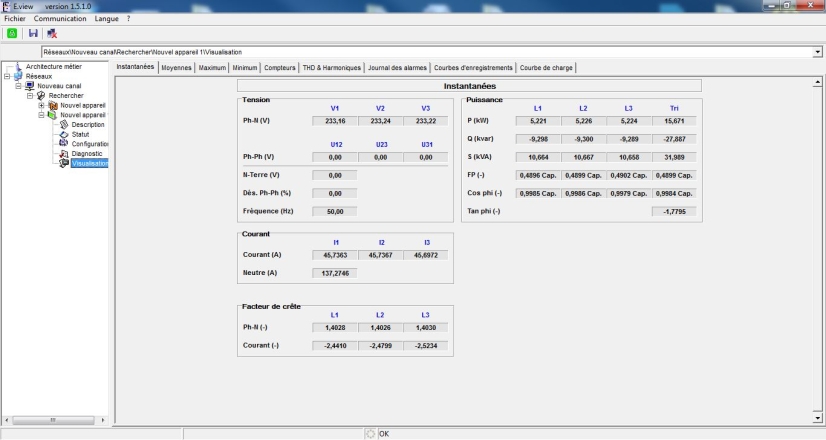Click the blue floppy disk save icon
Screen dimensions: 826x440
[33, 33]
